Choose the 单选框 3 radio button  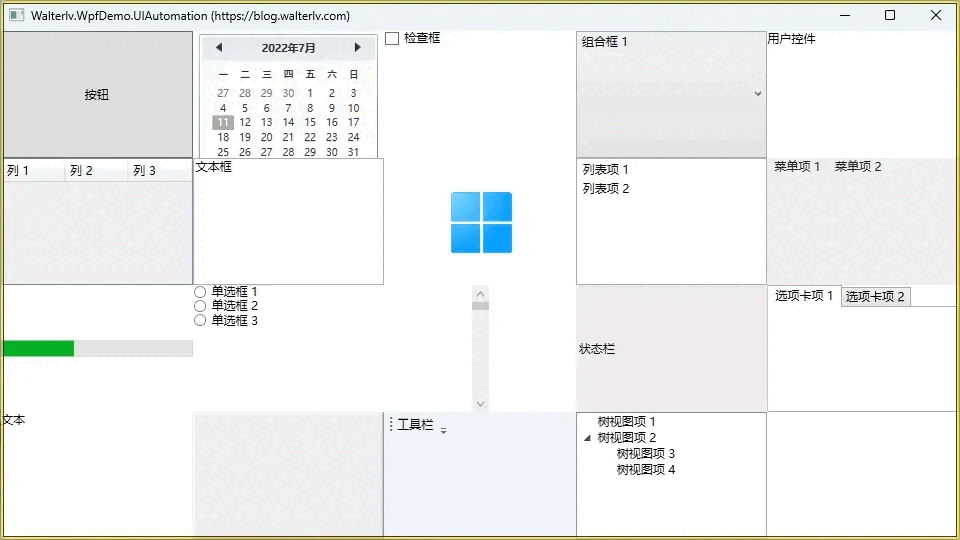point(200,321)
